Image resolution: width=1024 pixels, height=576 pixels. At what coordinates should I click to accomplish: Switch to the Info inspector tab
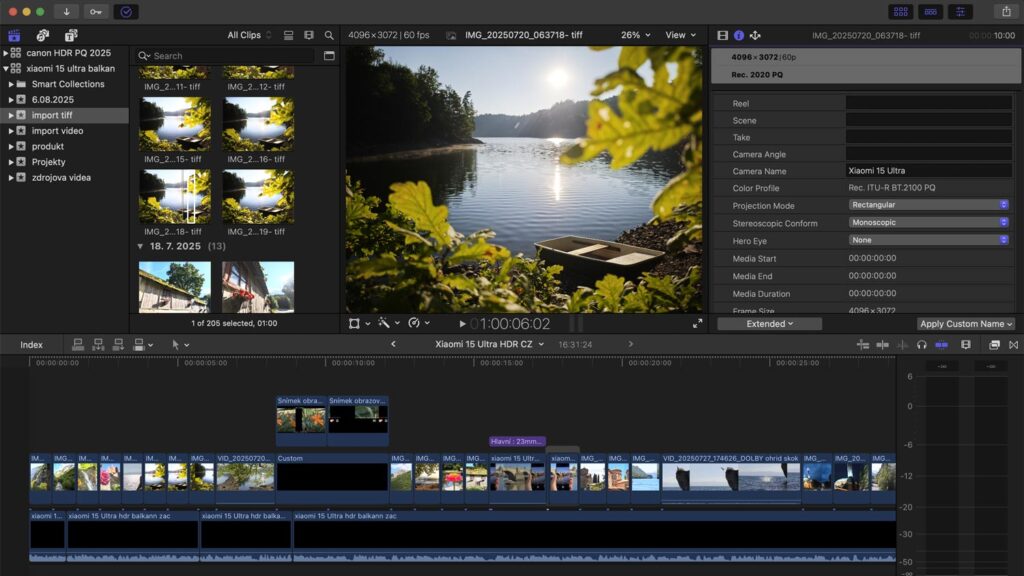coord(737,33)
